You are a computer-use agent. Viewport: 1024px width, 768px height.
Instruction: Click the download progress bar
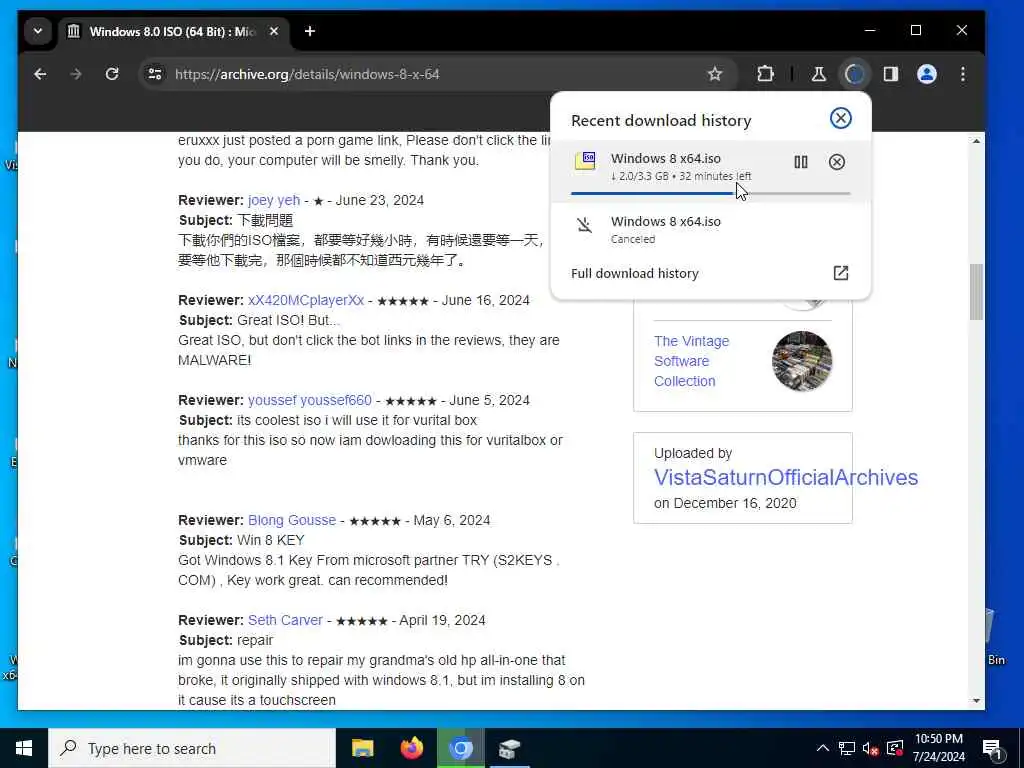pyautogui.click(x=711, y=193)
